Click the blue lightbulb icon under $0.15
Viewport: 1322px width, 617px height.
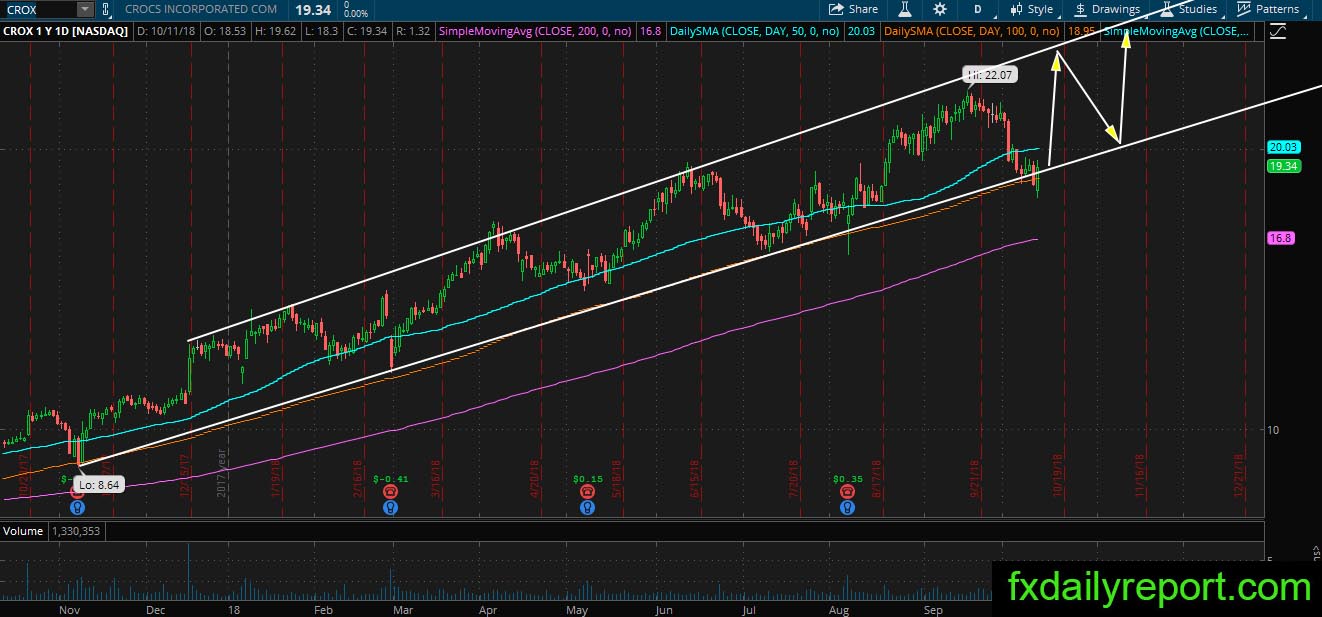587,508
